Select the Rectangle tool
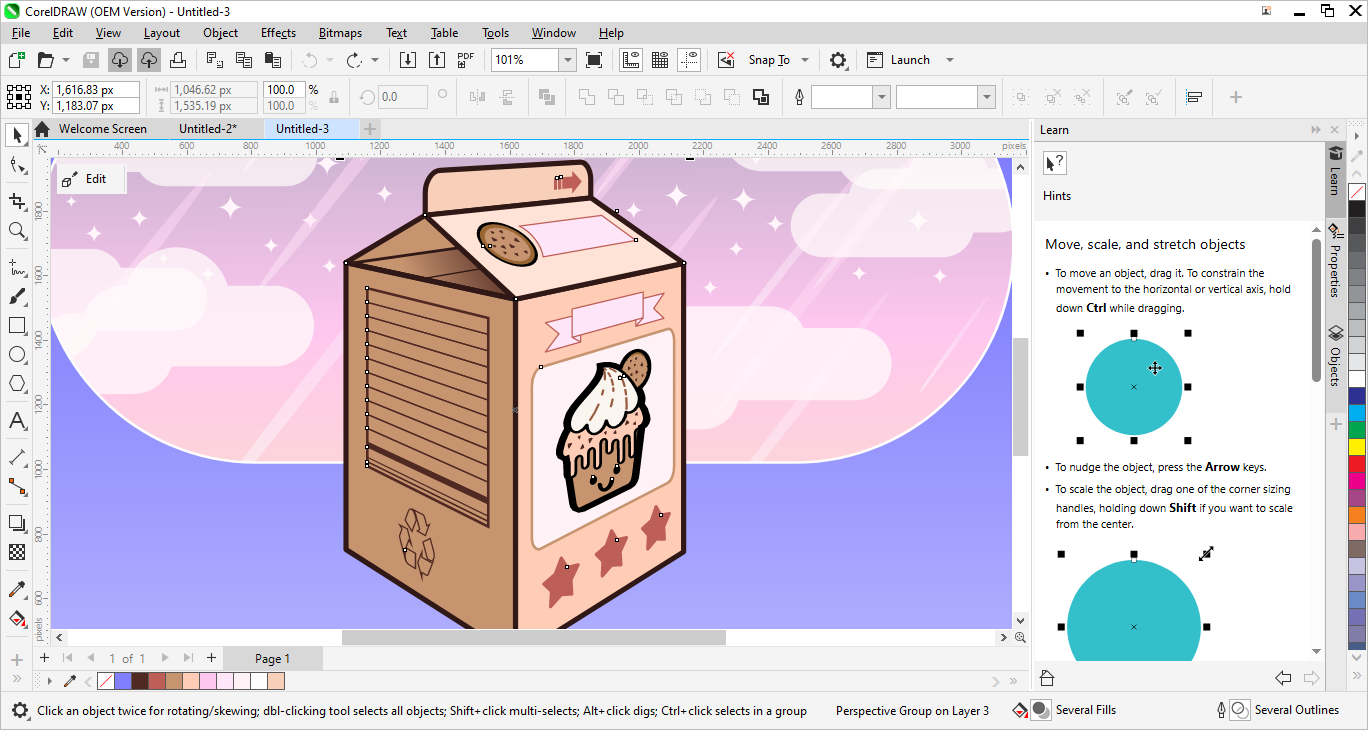 (17, 325)
